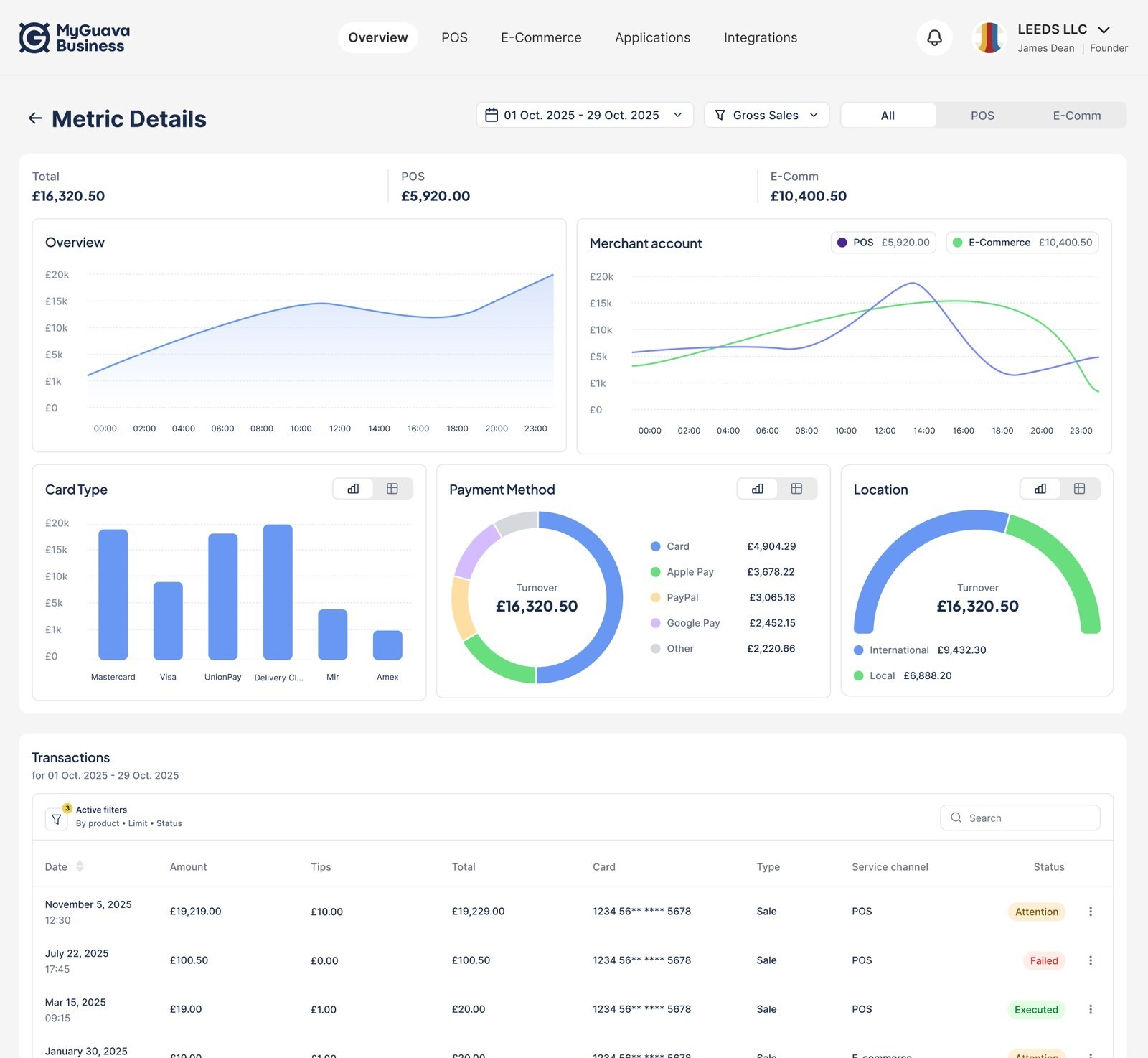Open the transactions filter funnel icon
The height and width of the screenshot is (1058, 1148).
pyautogui.click(x=56, y=819)
